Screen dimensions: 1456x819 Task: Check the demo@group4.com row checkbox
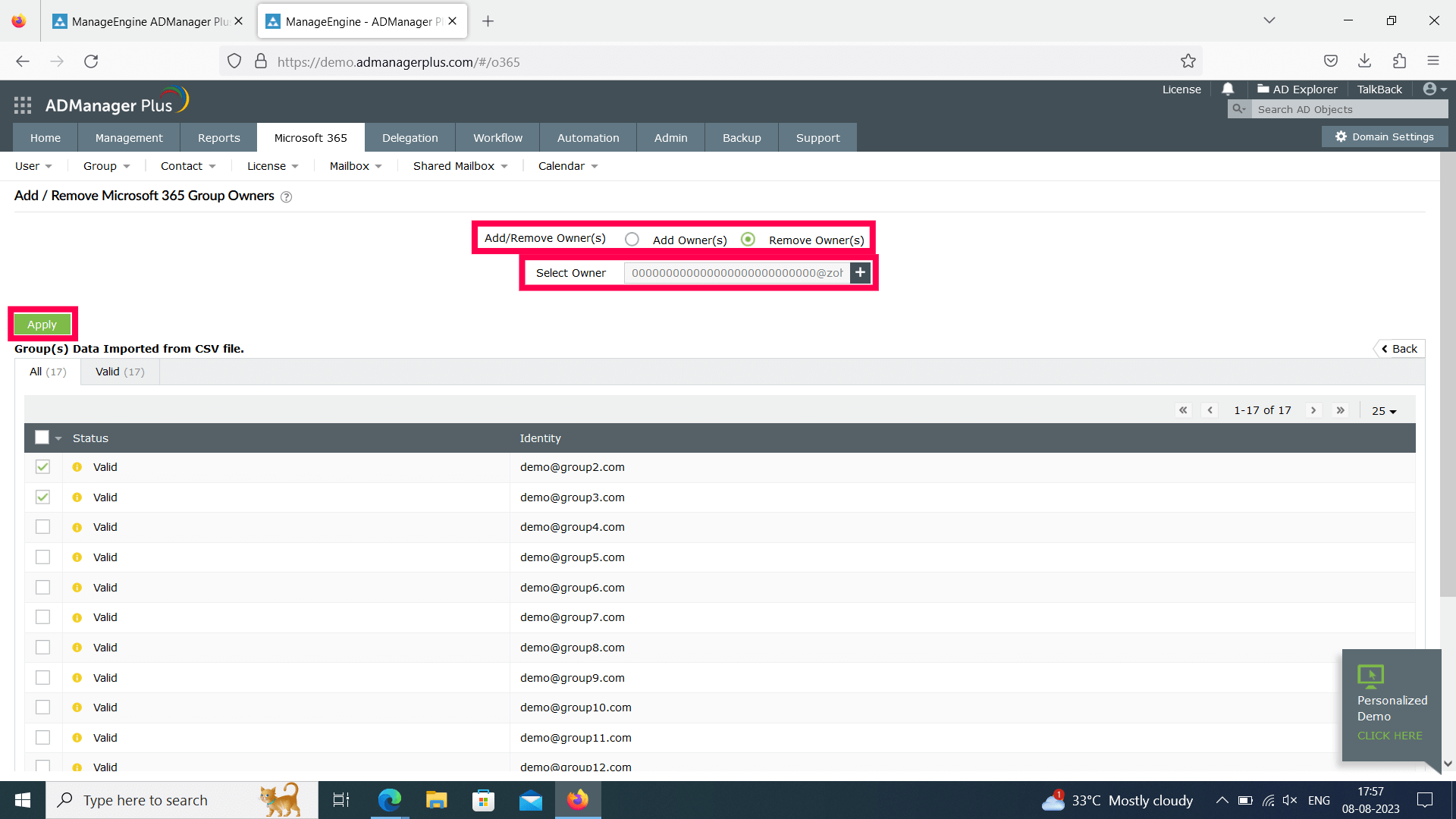click(x=42, y=527)
